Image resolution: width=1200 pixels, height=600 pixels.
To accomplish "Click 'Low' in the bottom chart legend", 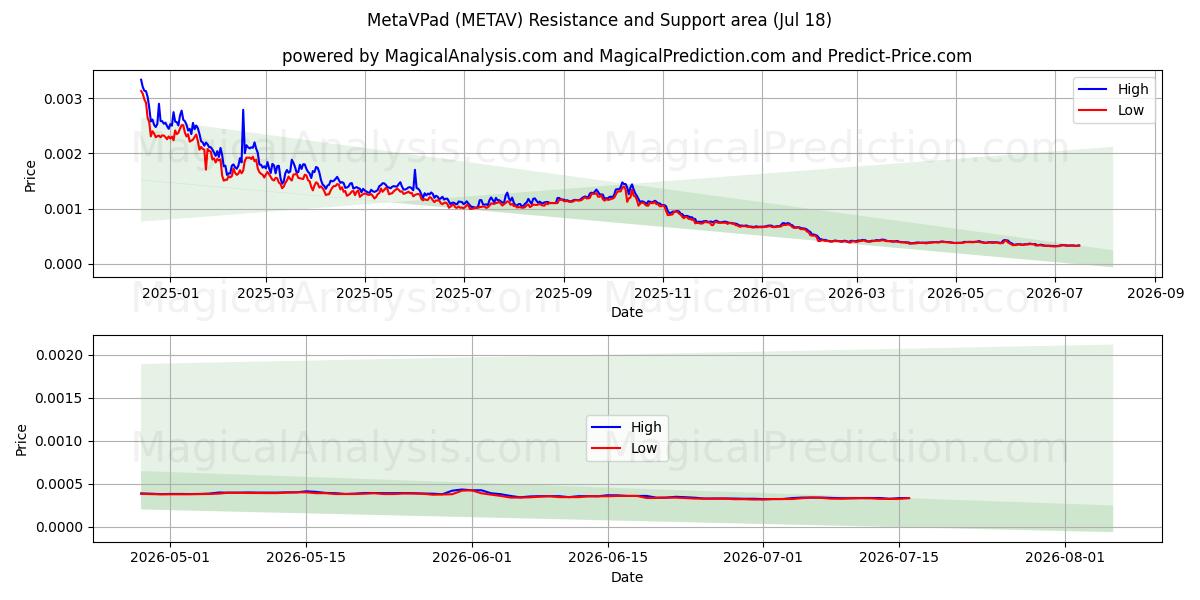I will (644, 448).
